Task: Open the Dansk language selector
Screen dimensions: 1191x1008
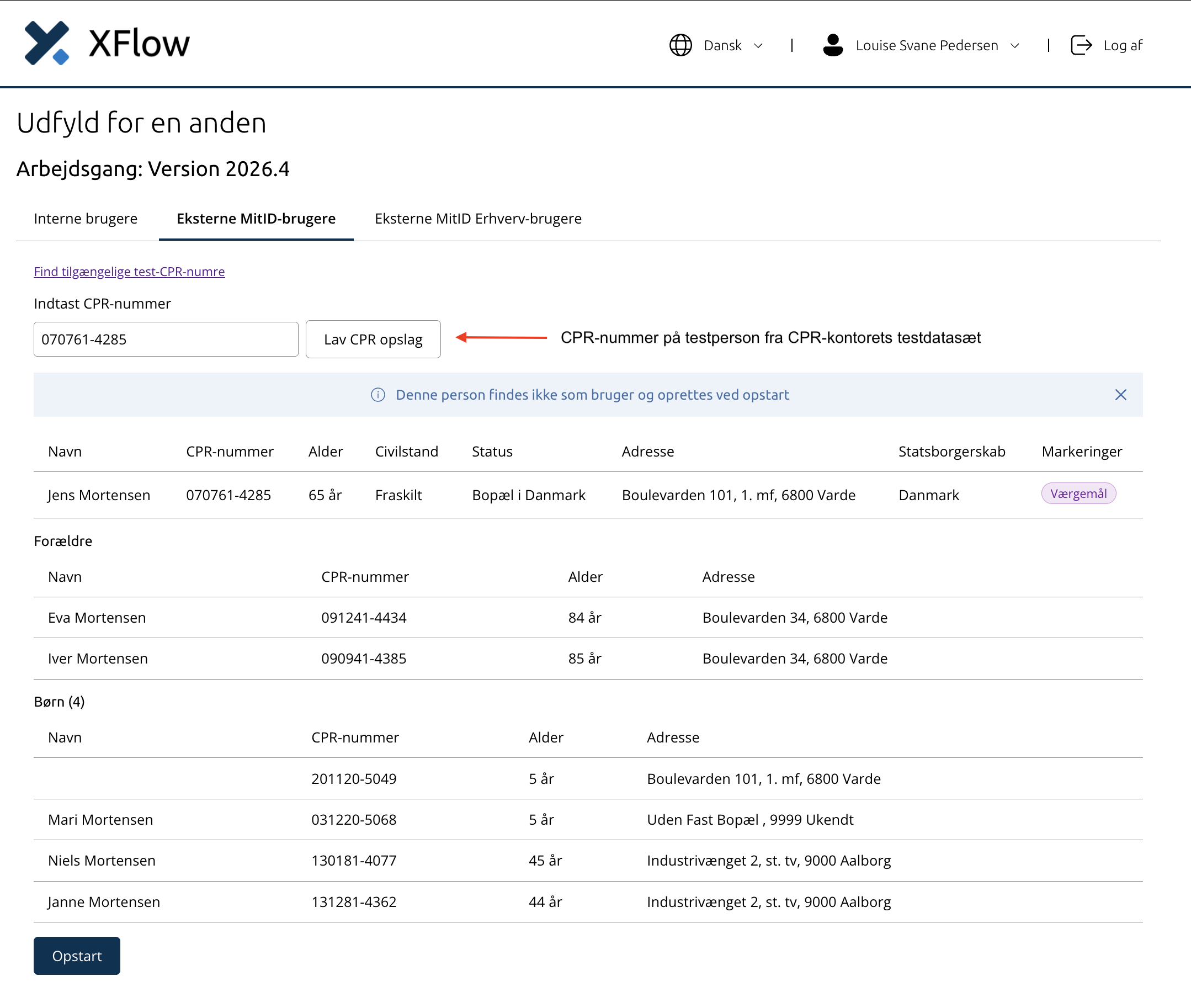Action: [x=716, y=45]
